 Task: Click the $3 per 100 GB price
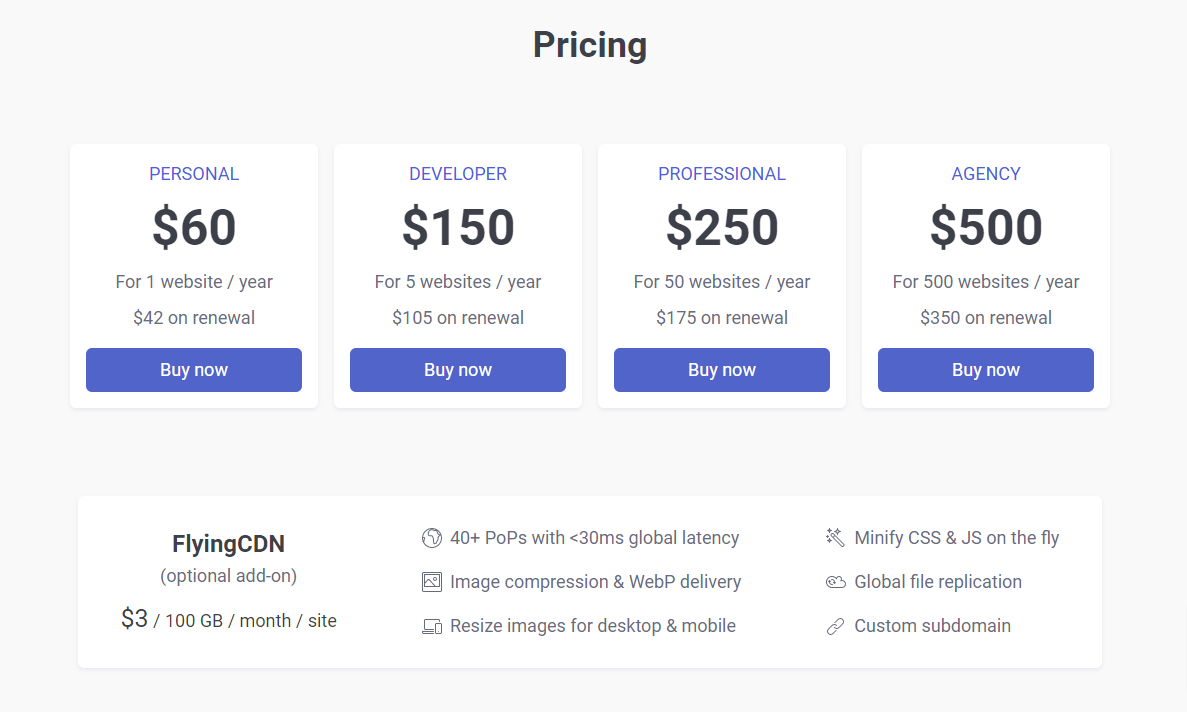point(228,620)
